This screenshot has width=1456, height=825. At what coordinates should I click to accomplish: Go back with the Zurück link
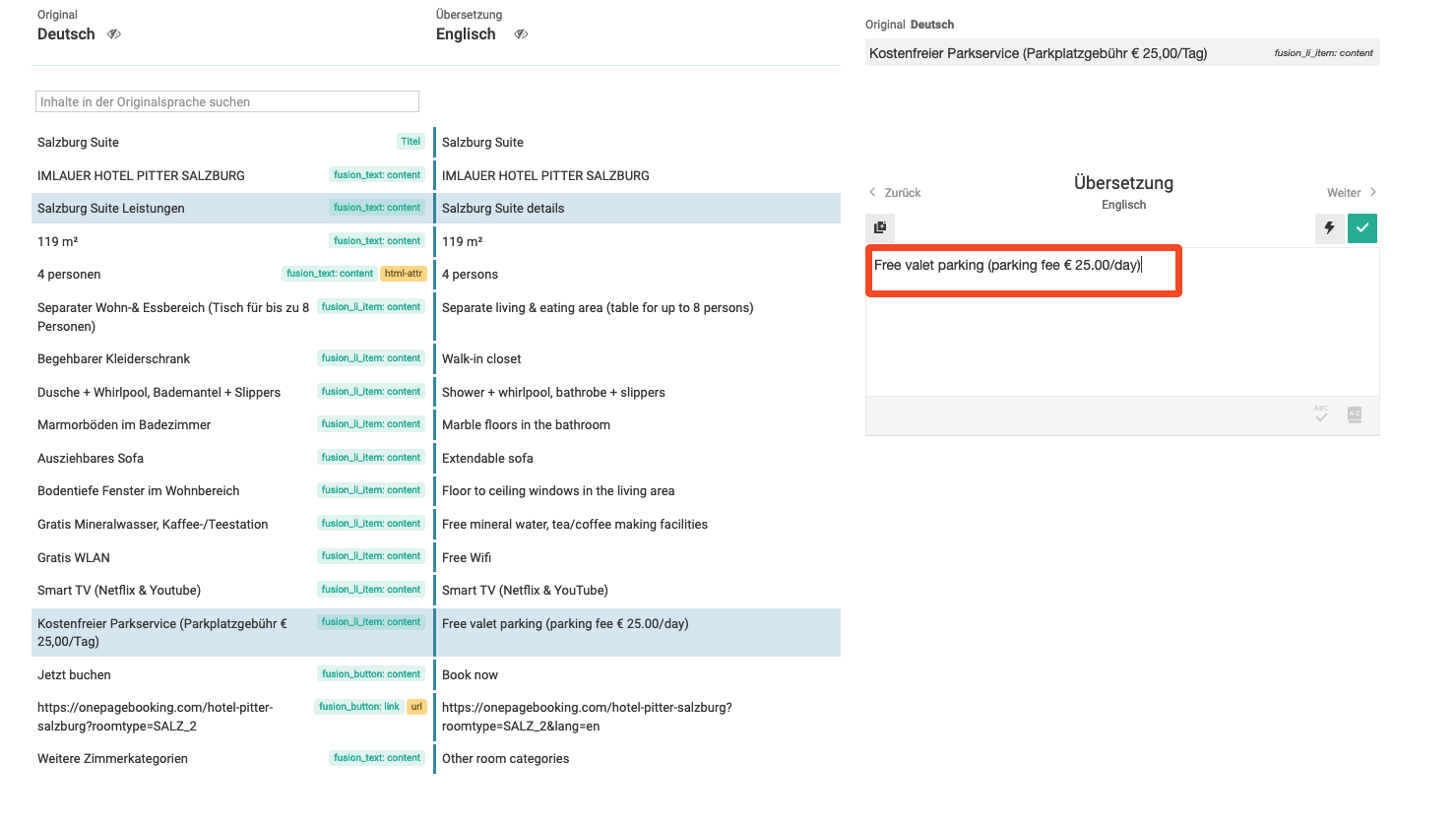coord(895,193)
